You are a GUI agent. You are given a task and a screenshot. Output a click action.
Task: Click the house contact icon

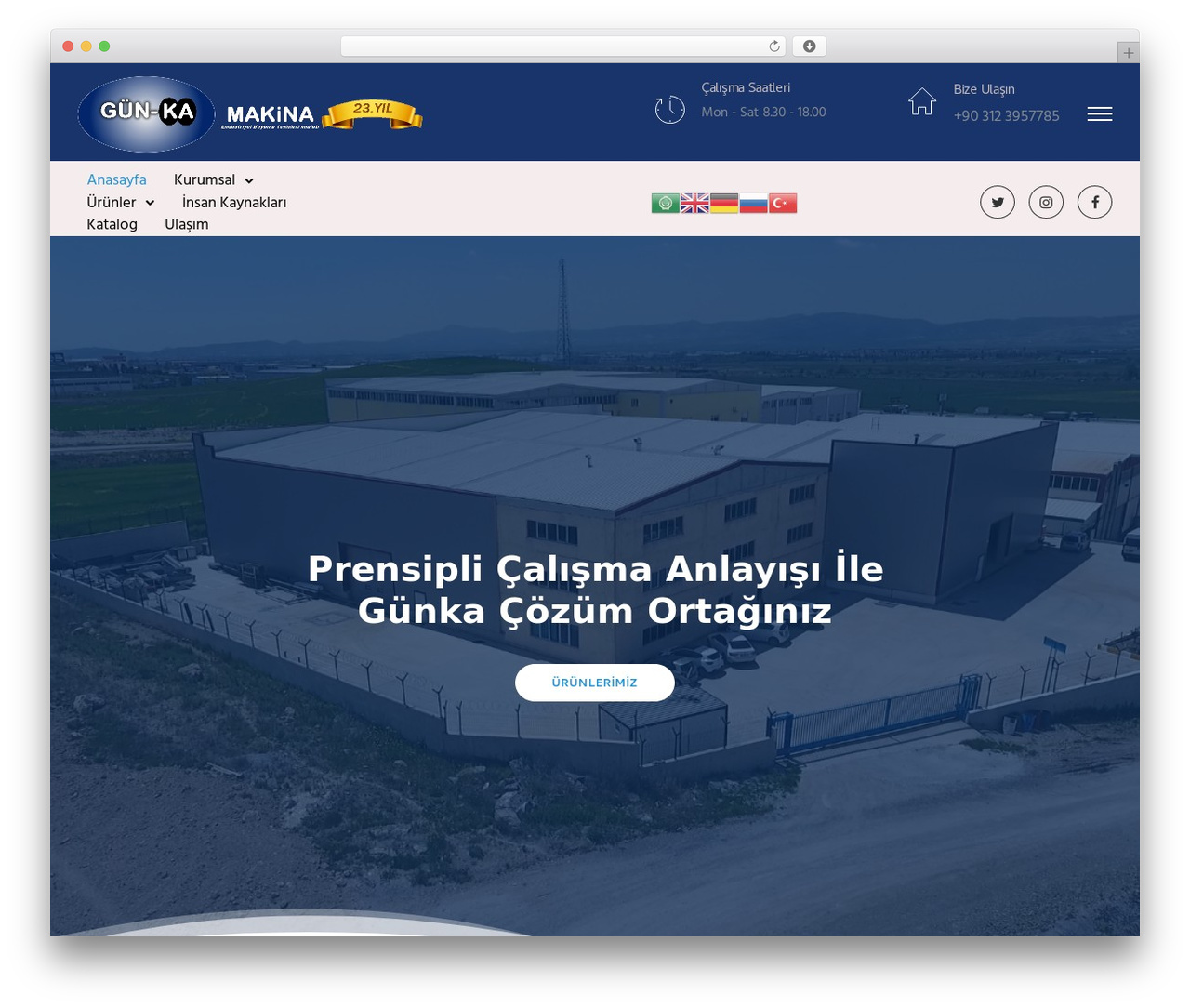tap(922, 101)
